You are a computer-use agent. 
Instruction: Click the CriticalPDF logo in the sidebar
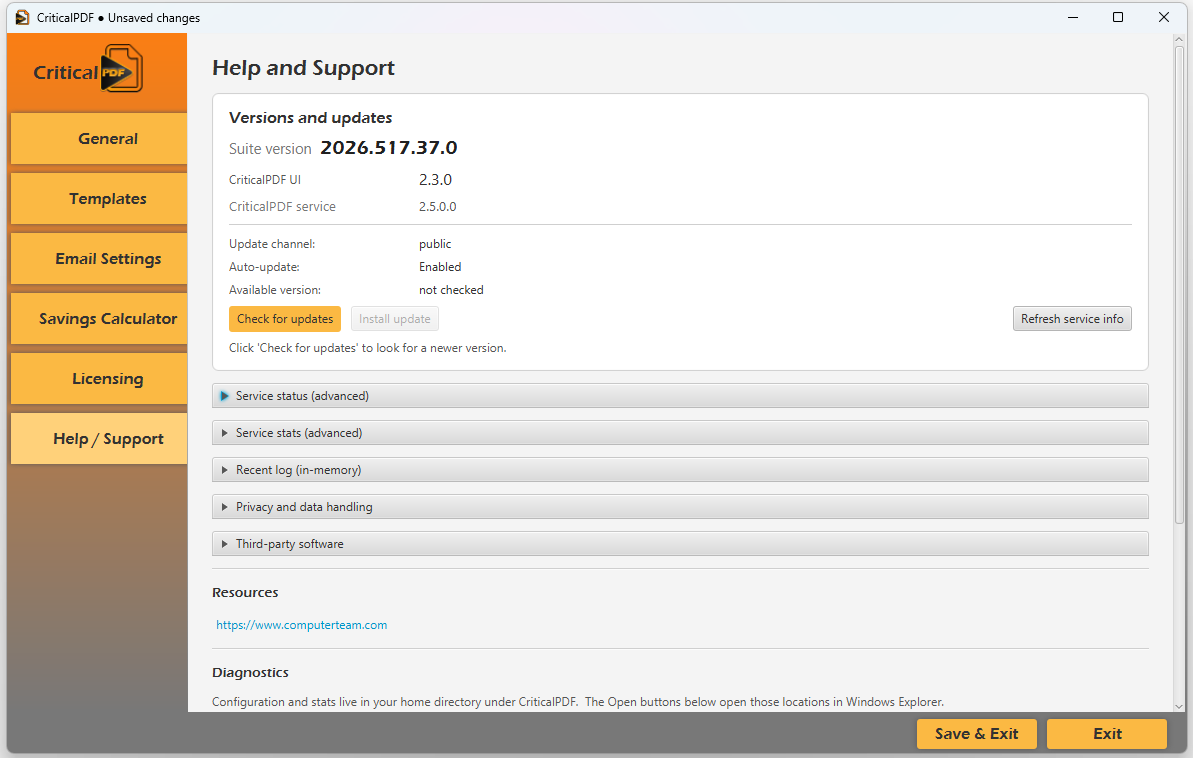coord(87,69)
